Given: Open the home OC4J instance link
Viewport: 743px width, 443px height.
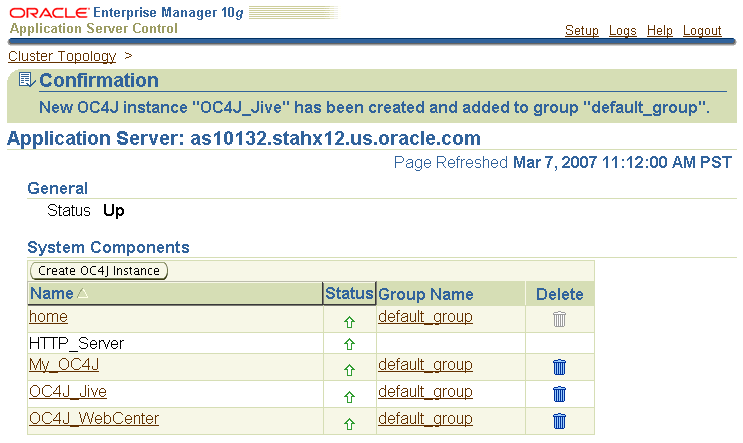Looking at the screenshot, I should pyautogui.click(x=48, y=316).
